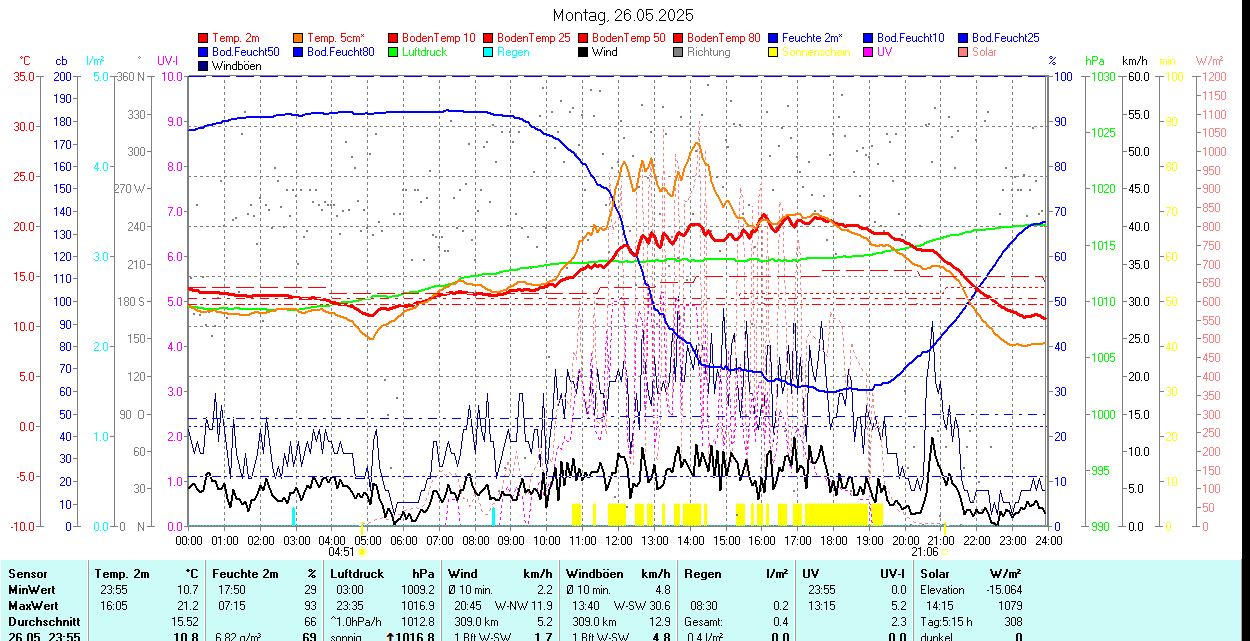
Task: Select the Bod.Feucht25 legend label
Action: [1005, 37]
